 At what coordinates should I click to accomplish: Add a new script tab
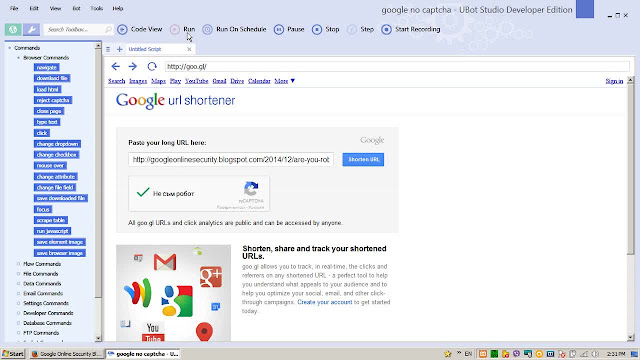[x=119, y=49]
